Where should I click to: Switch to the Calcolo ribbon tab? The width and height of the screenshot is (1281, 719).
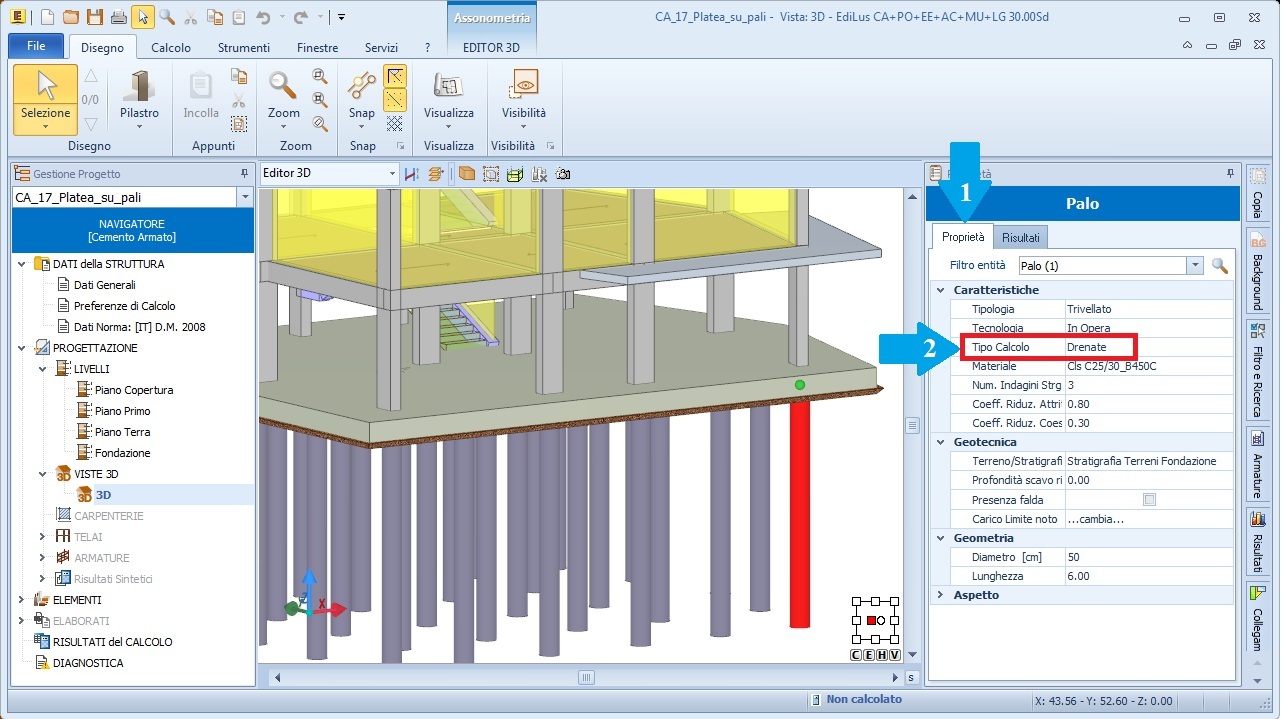pyautogui.click(x=171, y=47)
